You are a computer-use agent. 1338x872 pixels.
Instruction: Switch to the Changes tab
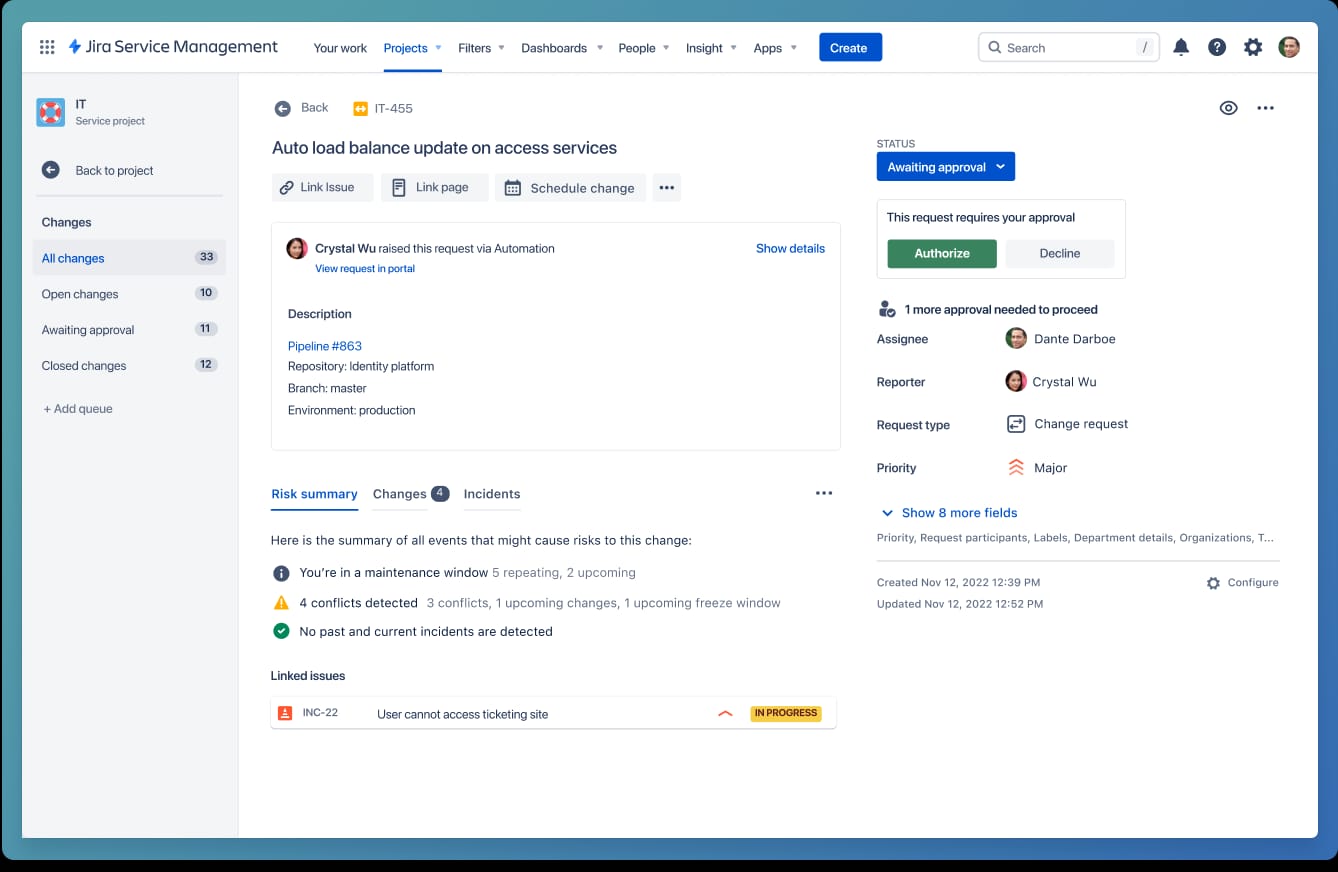click(x=411, y=494)
